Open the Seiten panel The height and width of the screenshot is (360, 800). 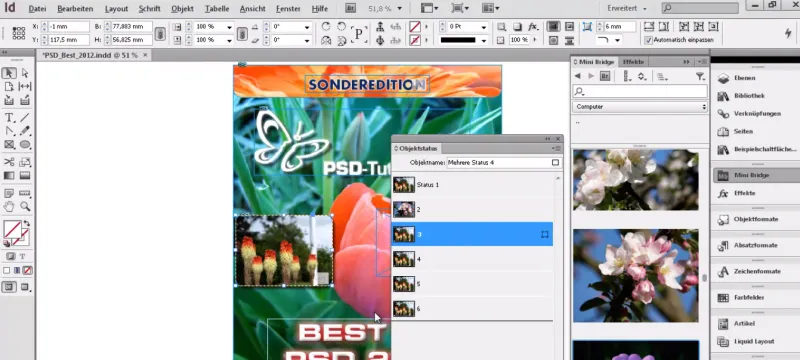pyautogui.click(x=743, y=132)
